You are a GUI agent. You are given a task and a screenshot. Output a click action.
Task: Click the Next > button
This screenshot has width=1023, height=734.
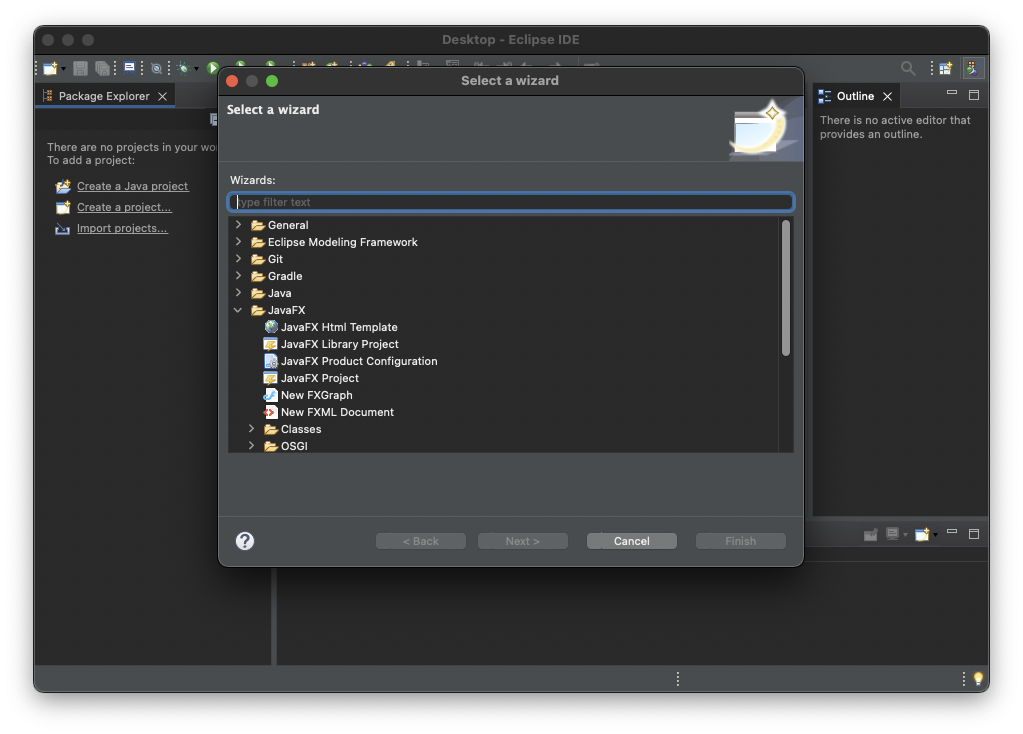coord(523,541)
